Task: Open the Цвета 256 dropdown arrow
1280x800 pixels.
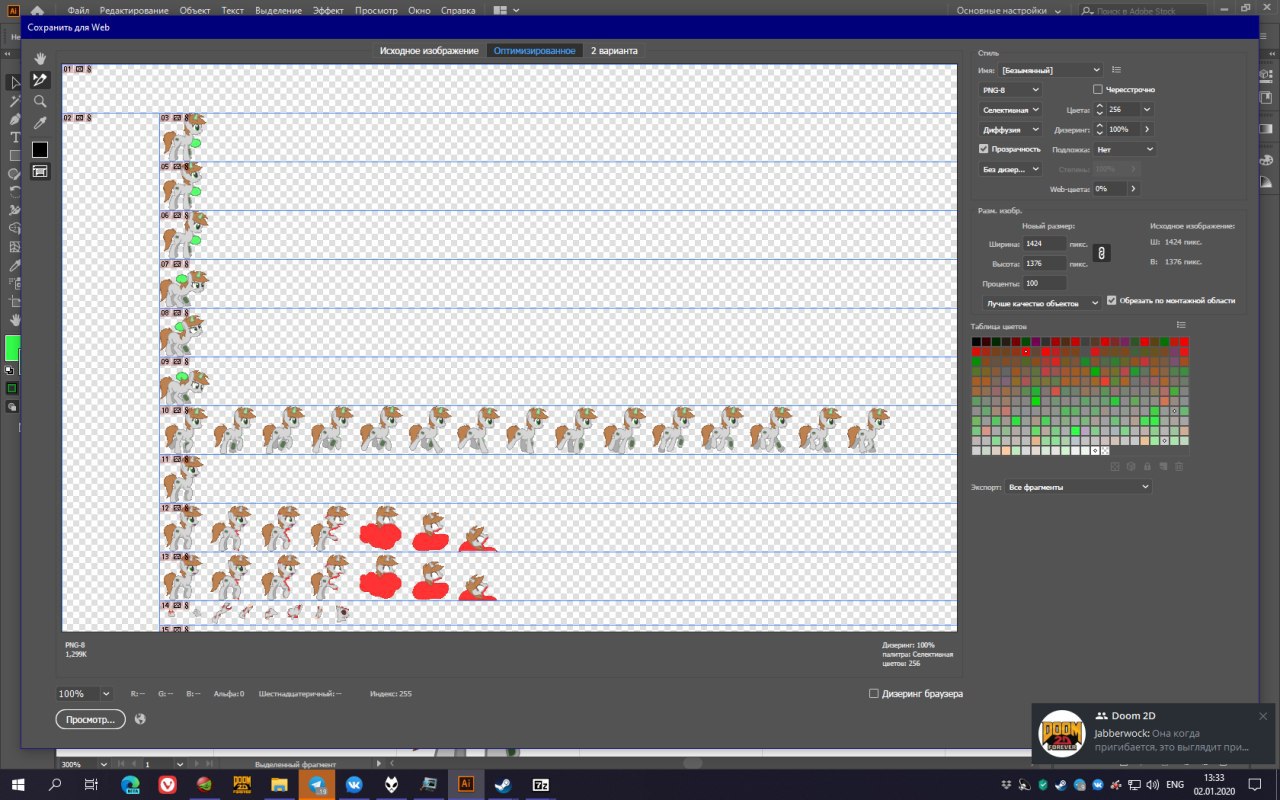Action: tap(1146, 110)
